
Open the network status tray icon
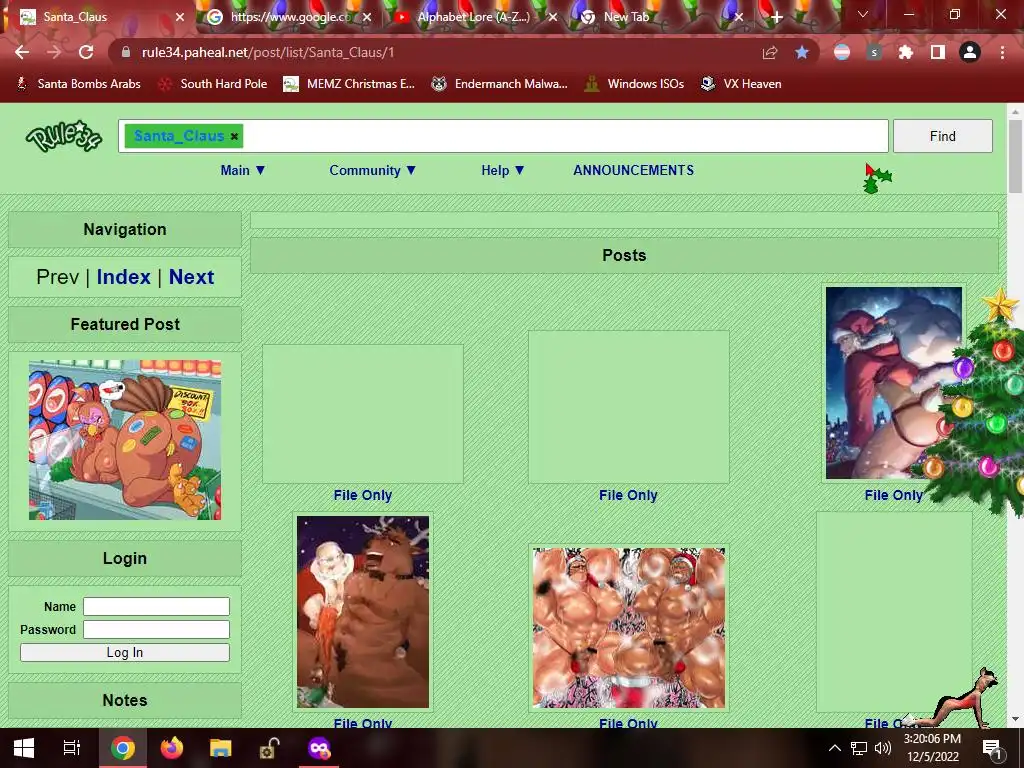tap(859, 748)
